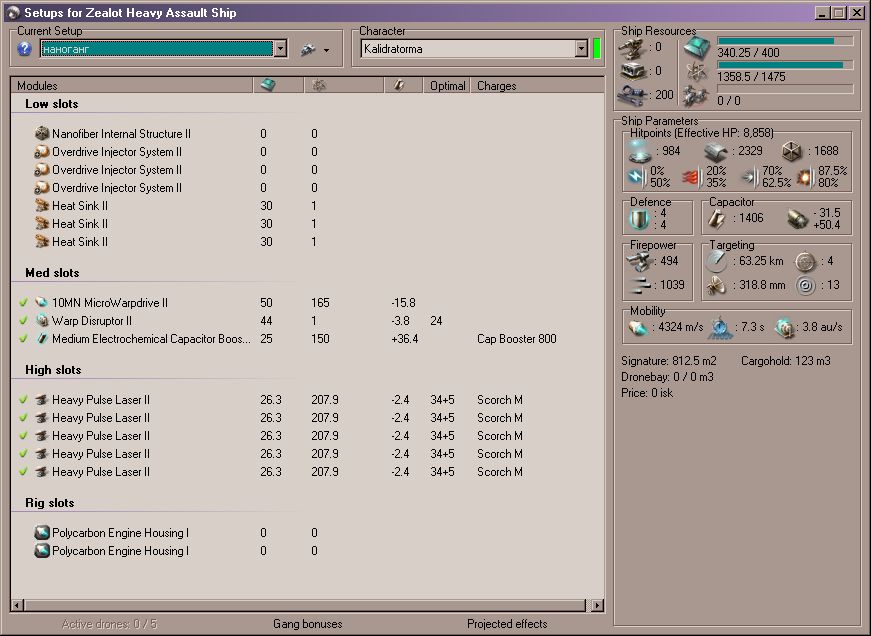This screenshot has height=636, width=871.
Task: Select the first Polycarbon Engine Housing I icon
Action: [42, 533]
